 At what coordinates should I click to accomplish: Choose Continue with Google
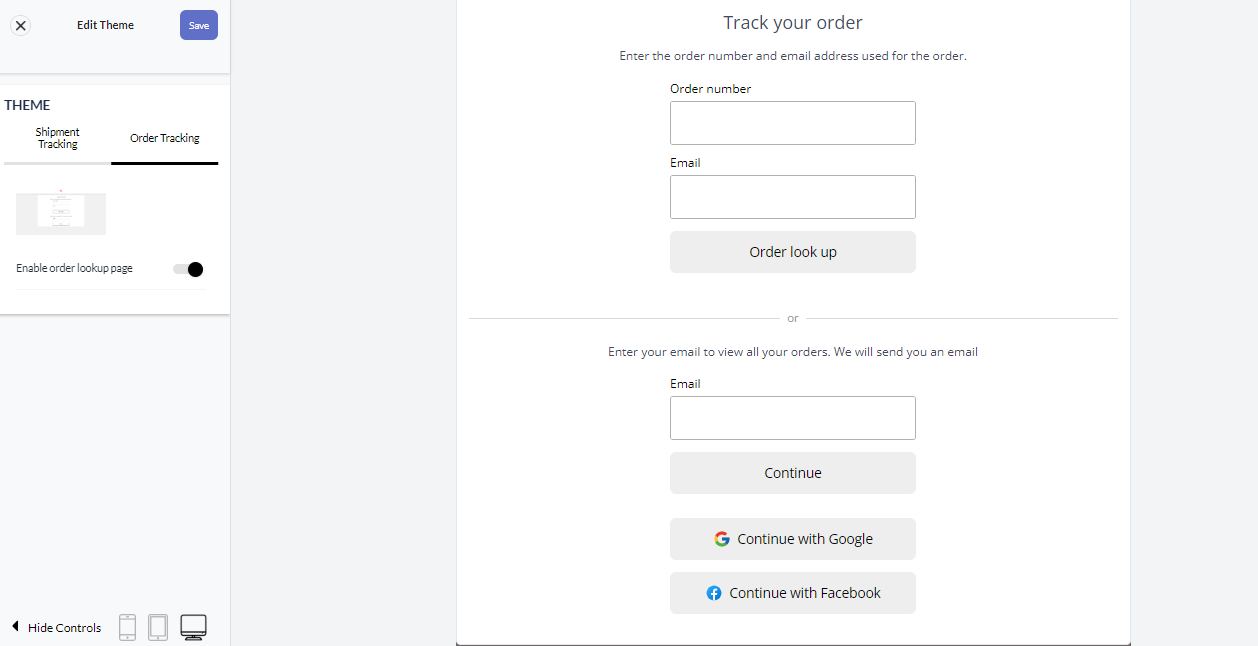(793, 539)
